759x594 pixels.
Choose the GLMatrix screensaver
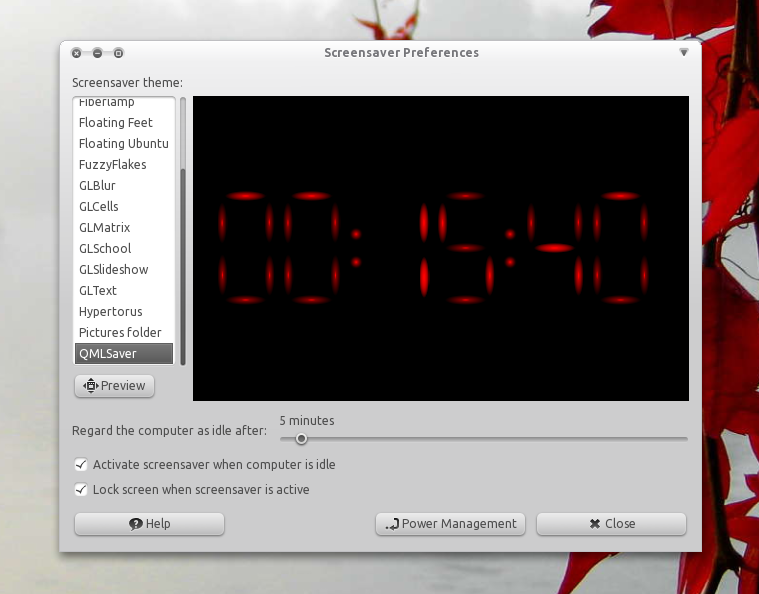(x=124, y=228)
